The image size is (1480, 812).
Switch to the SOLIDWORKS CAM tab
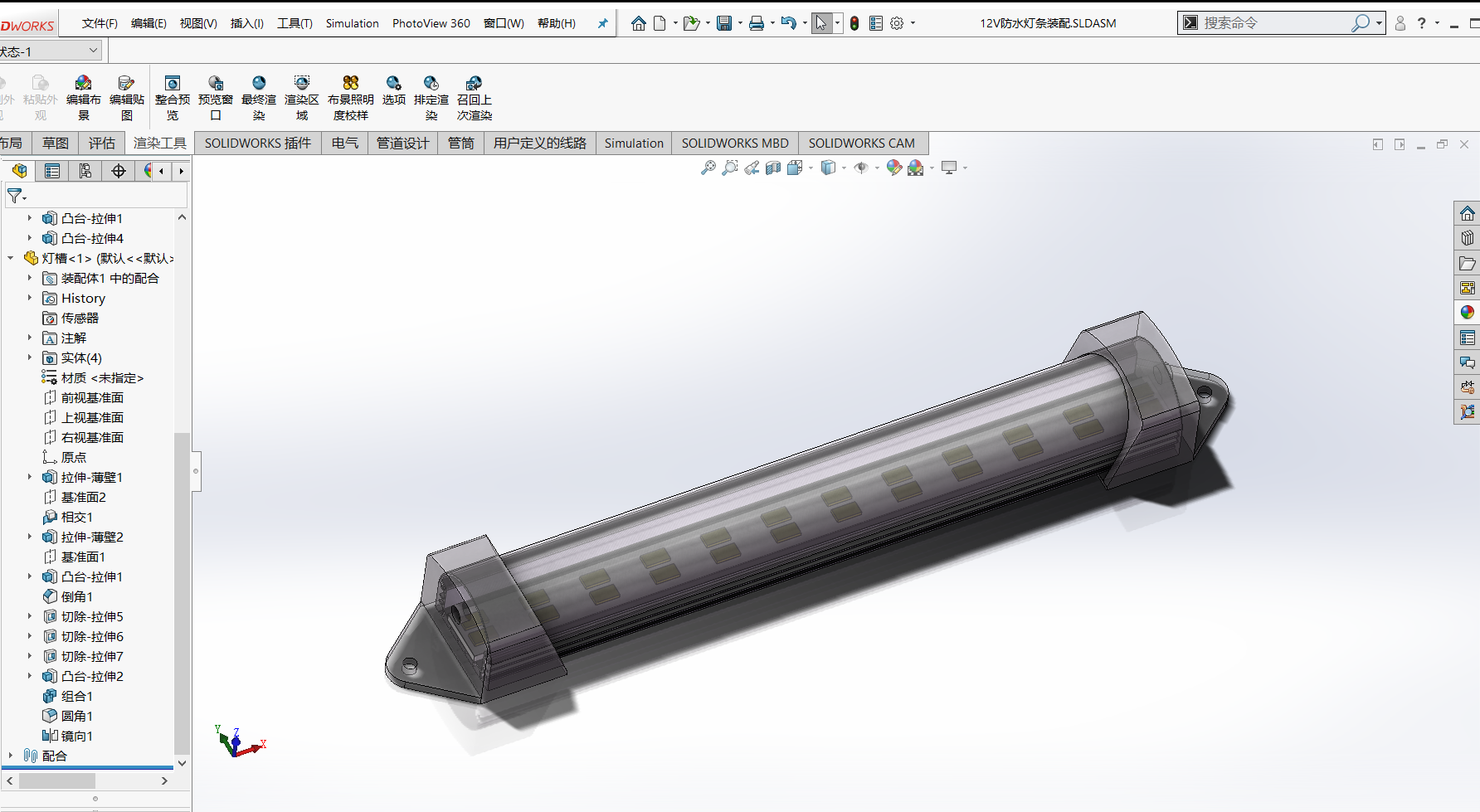[x=861, y=143]
